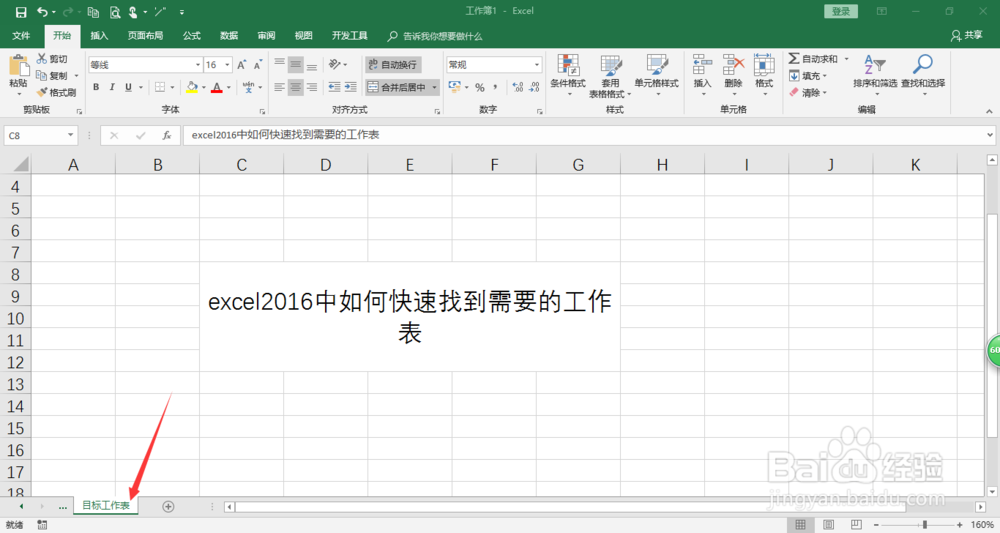
Task: Insert a function with the fx icon
Action: pos(166,135)
